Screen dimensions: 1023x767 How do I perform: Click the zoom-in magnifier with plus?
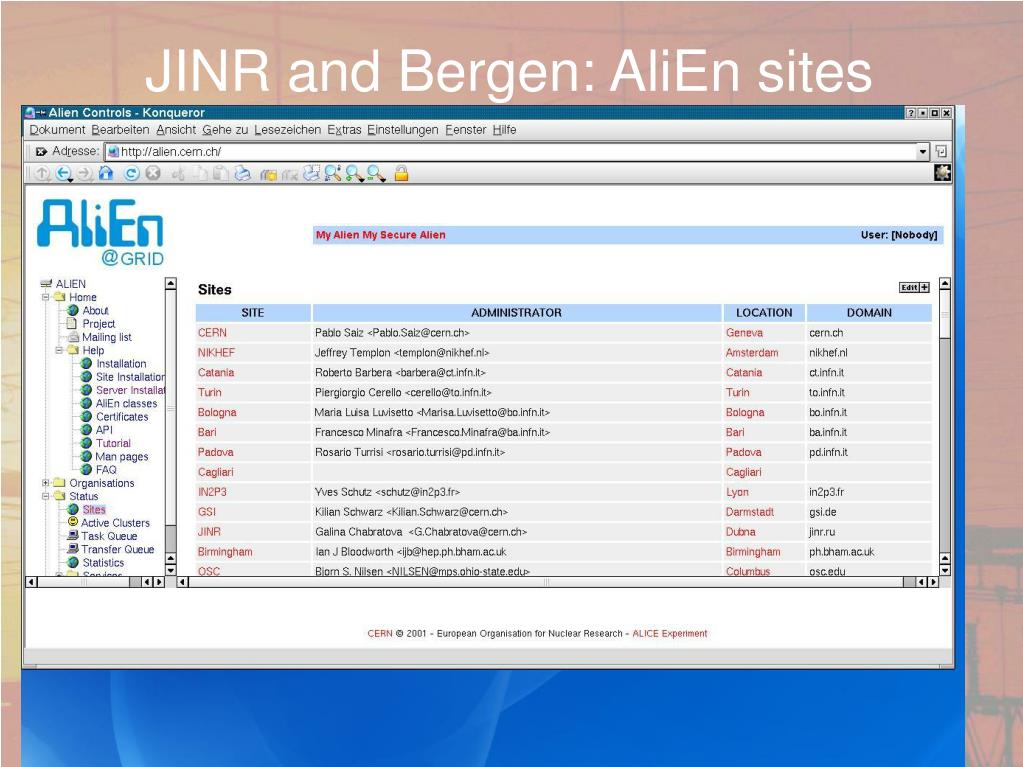[x=354, y=173]
